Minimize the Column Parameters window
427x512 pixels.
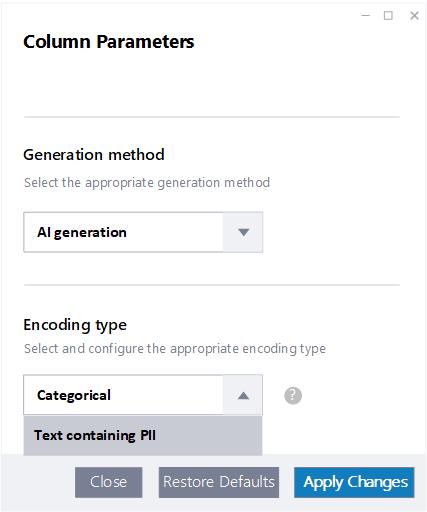[x=366, y=15]
